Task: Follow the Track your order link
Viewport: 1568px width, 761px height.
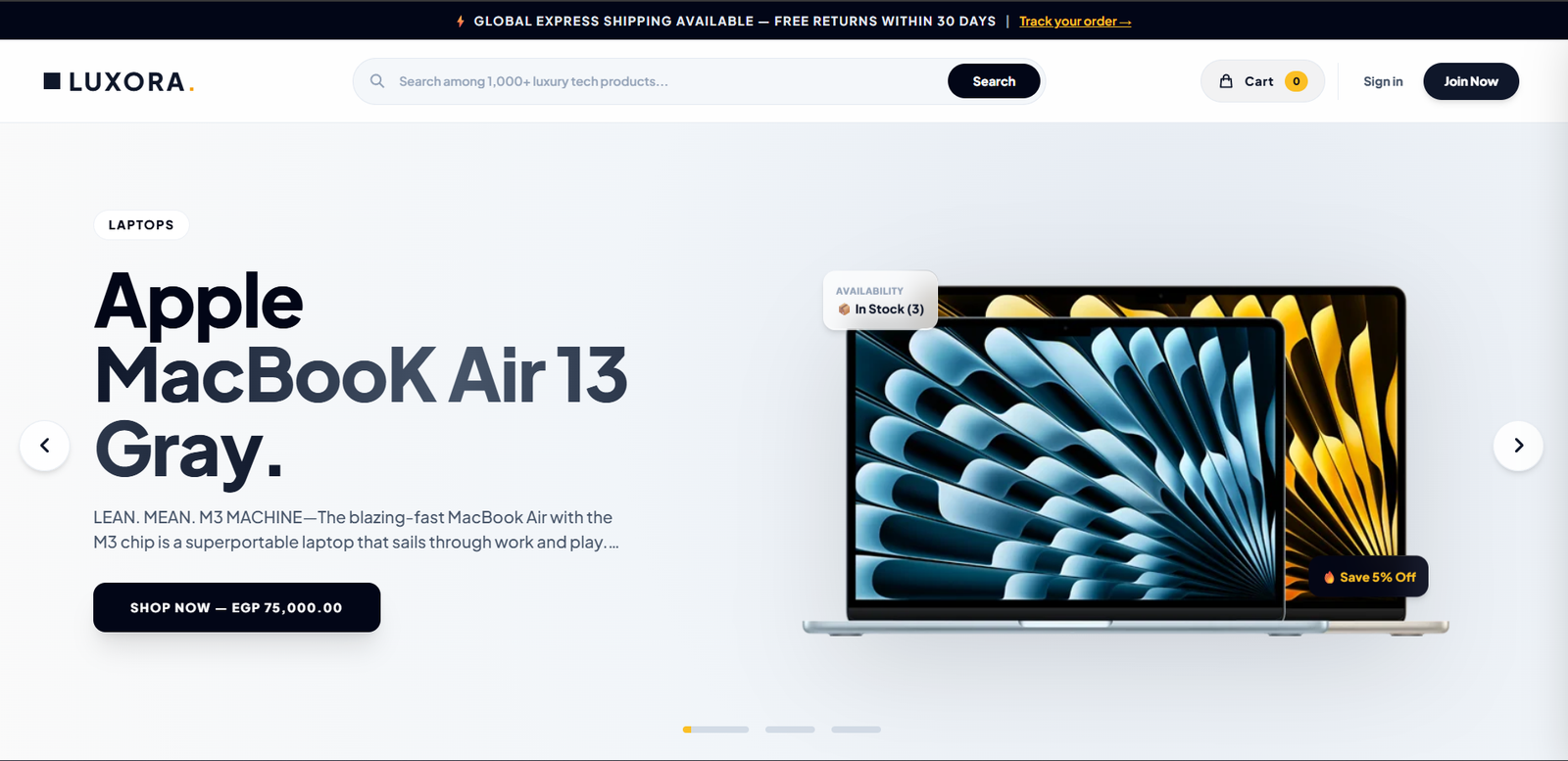Action: [1075, 21]
